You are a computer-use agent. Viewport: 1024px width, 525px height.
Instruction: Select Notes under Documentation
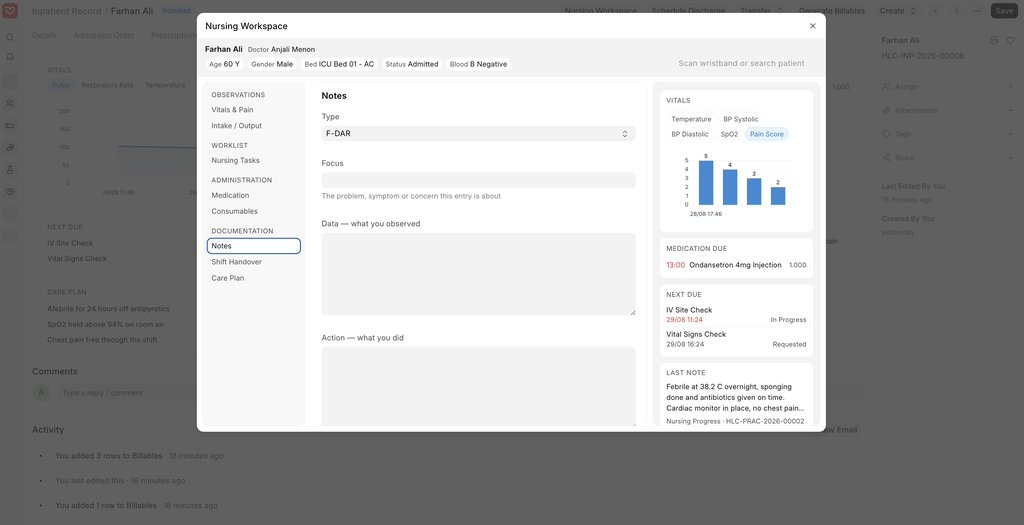(253, 246)
